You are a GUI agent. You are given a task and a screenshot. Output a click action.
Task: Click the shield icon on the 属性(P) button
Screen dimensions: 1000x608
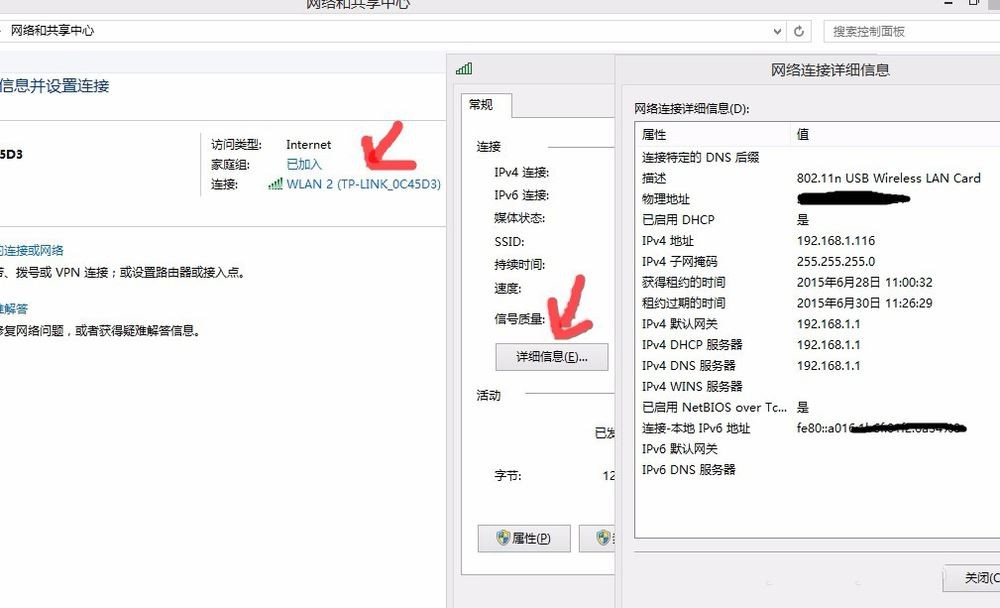[503, 538]
